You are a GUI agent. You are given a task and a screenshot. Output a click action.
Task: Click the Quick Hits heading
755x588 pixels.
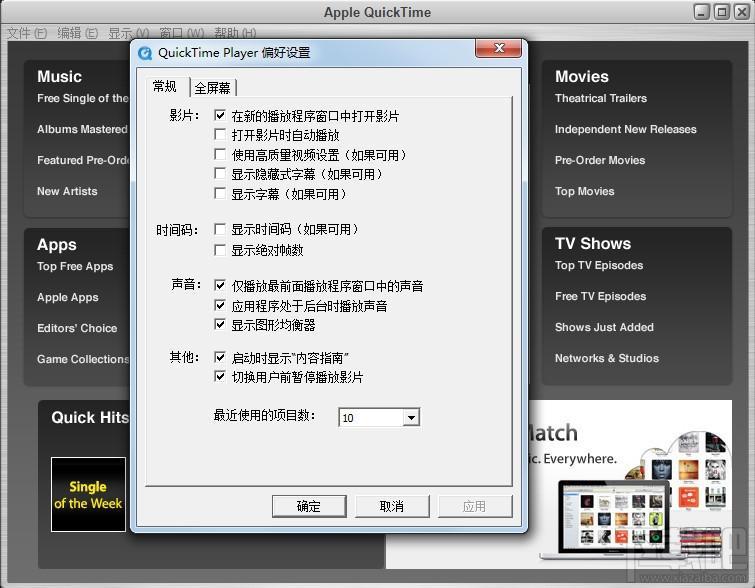pos(90,417)
